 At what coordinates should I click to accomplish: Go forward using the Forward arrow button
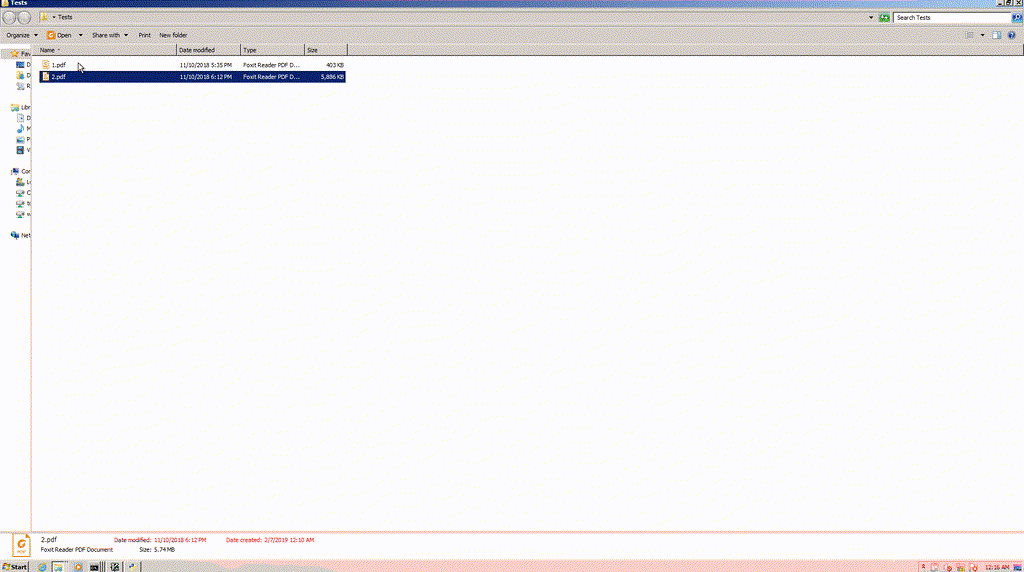point(24,18)
